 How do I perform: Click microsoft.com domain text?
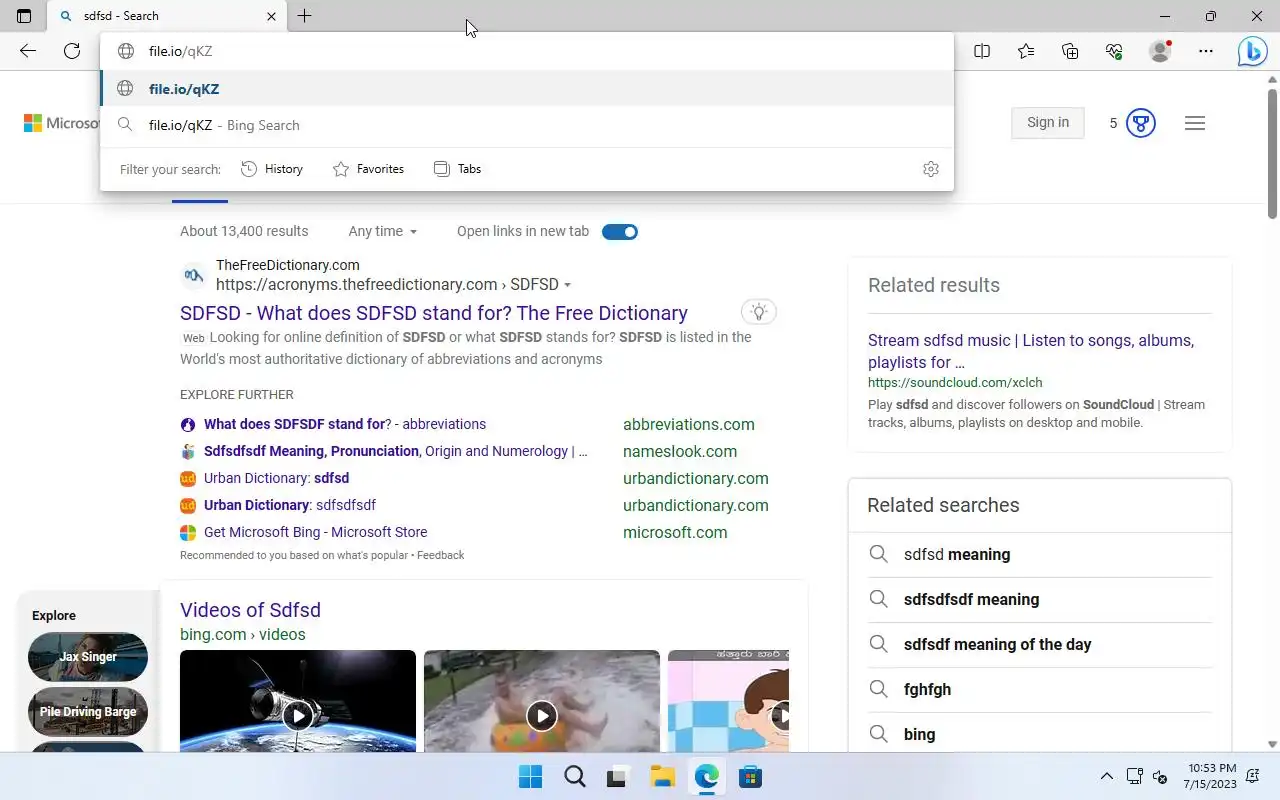(x=675, y=532)
